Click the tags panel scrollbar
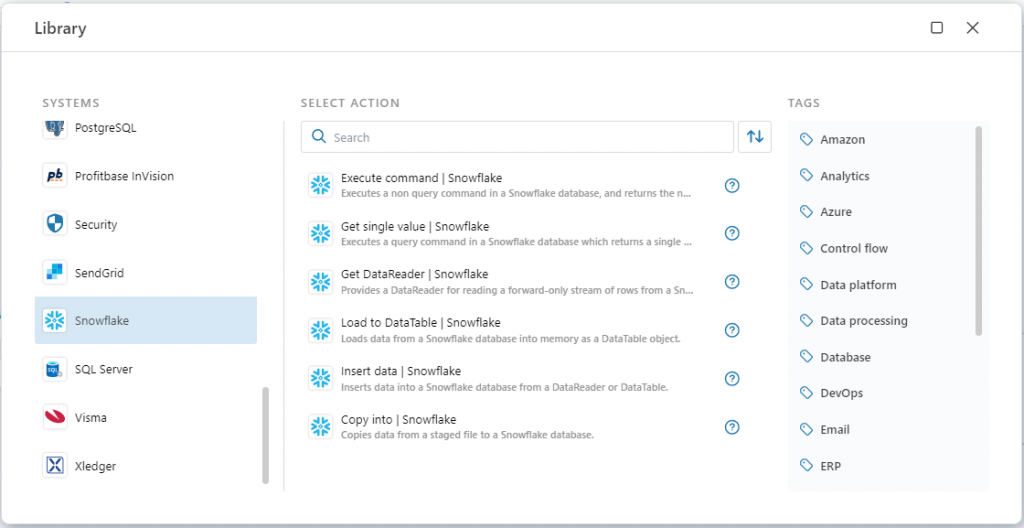This screenshot has height=528, width=1024. (978, 230)
